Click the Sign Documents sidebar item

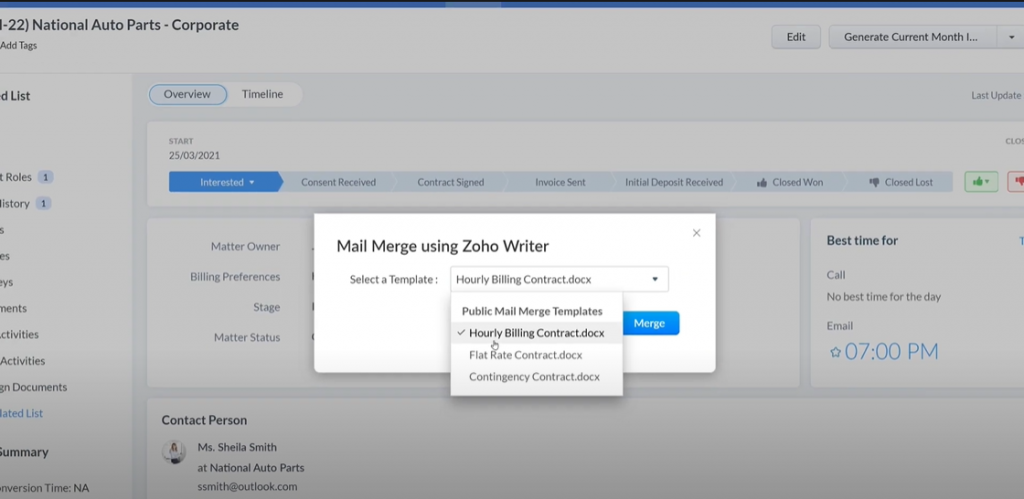point(33,387)
